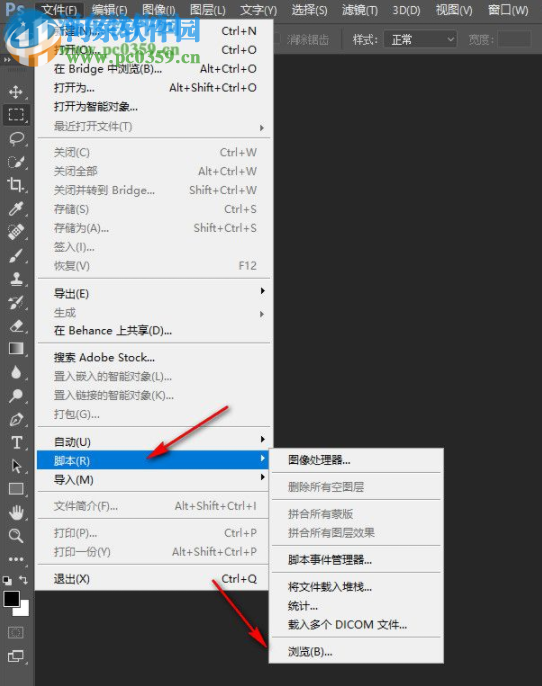Select the History Brush tool

pyautogui.click(x=16, y=302)
